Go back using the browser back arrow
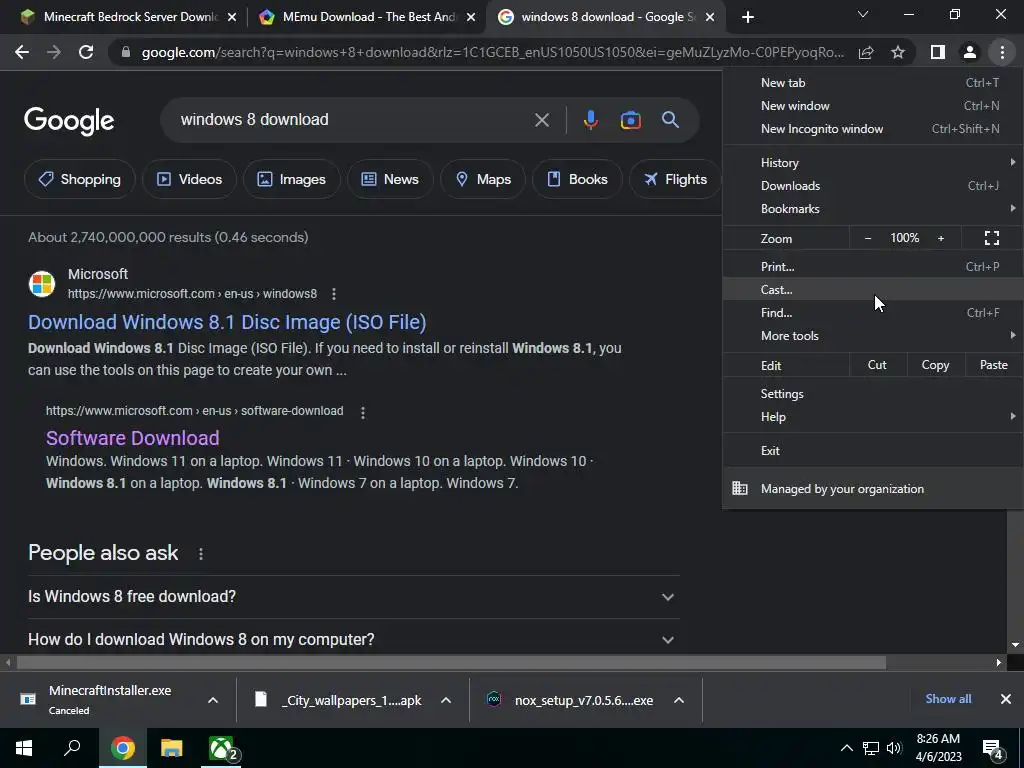This screenshot has height=768, width=1024. click(x=22, y=52)
